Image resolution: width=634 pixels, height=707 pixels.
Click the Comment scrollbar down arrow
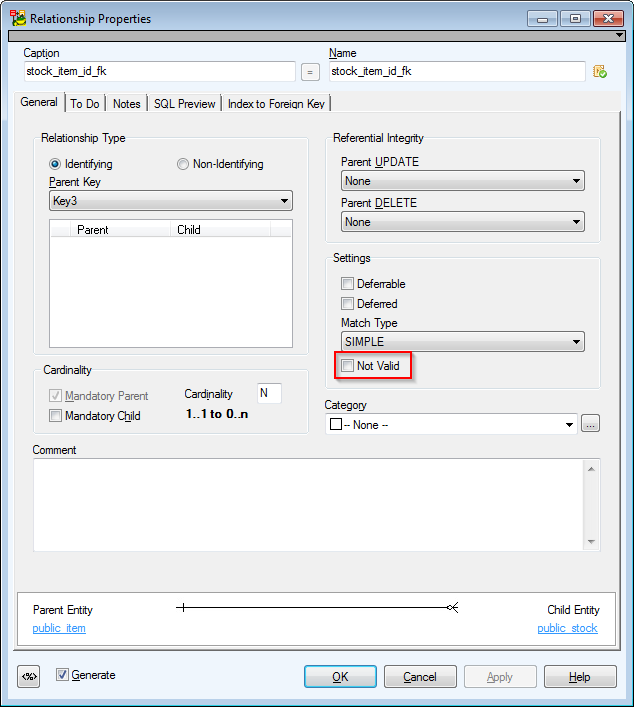591,542
